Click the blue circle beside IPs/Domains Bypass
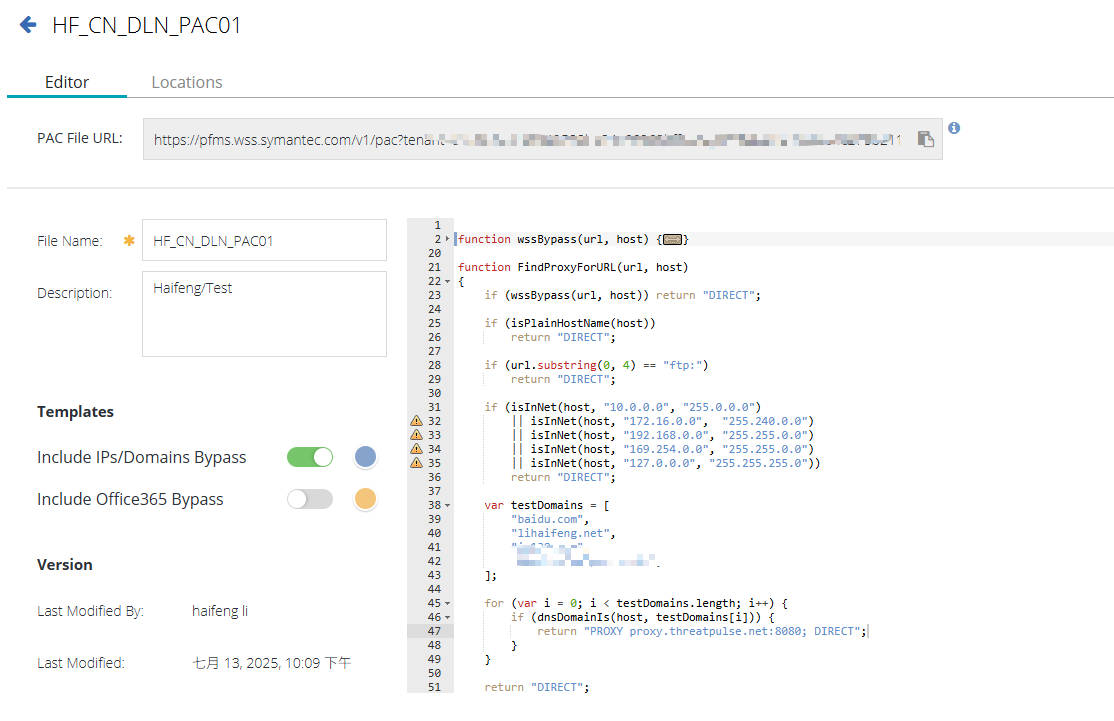Image resolution: width=1114 pixels, height=721 pixels. [365, 456]
